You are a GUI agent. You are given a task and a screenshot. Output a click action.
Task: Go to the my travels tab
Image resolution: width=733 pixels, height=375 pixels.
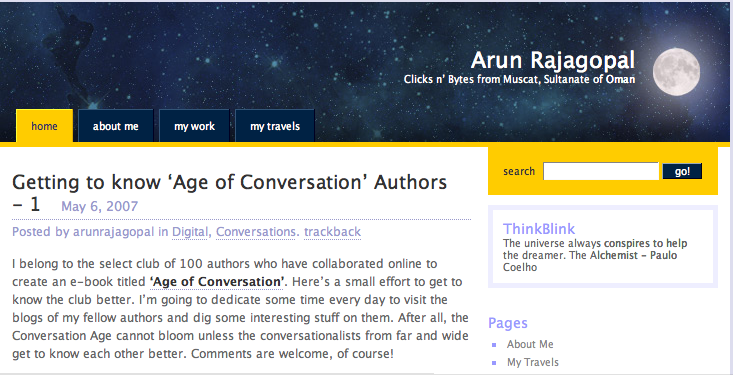point(275,126)
